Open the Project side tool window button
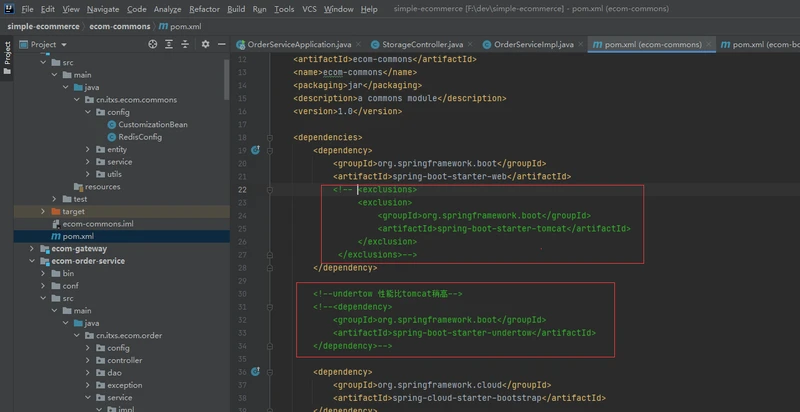 (7, 58)
